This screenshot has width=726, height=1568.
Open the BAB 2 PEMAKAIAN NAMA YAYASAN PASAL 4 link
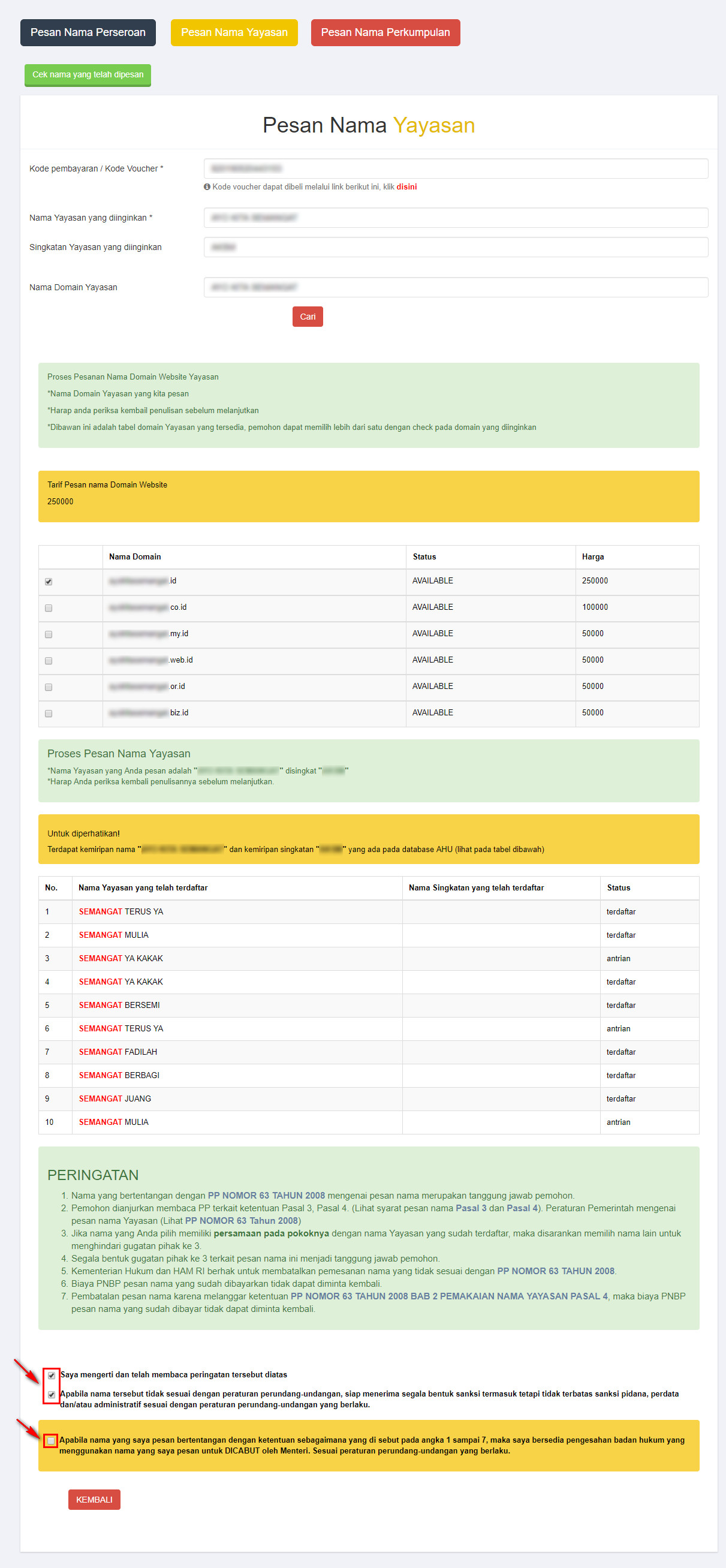[449, 1296]
